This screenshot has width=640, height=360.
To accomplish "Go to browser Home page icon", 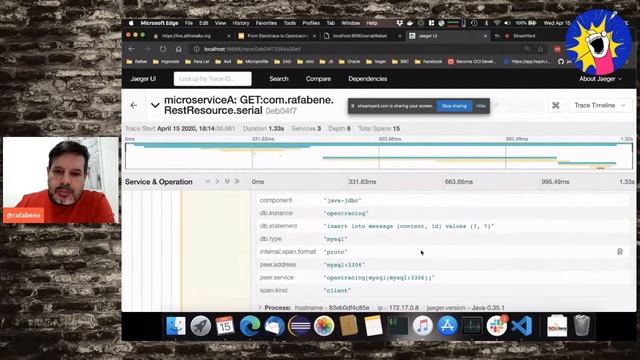I will (178, 49).
